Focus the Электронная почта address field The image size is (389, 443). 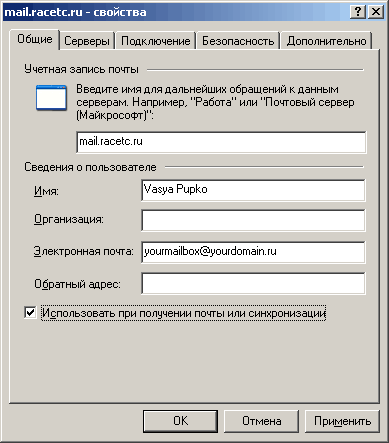[x=253, y=252]
